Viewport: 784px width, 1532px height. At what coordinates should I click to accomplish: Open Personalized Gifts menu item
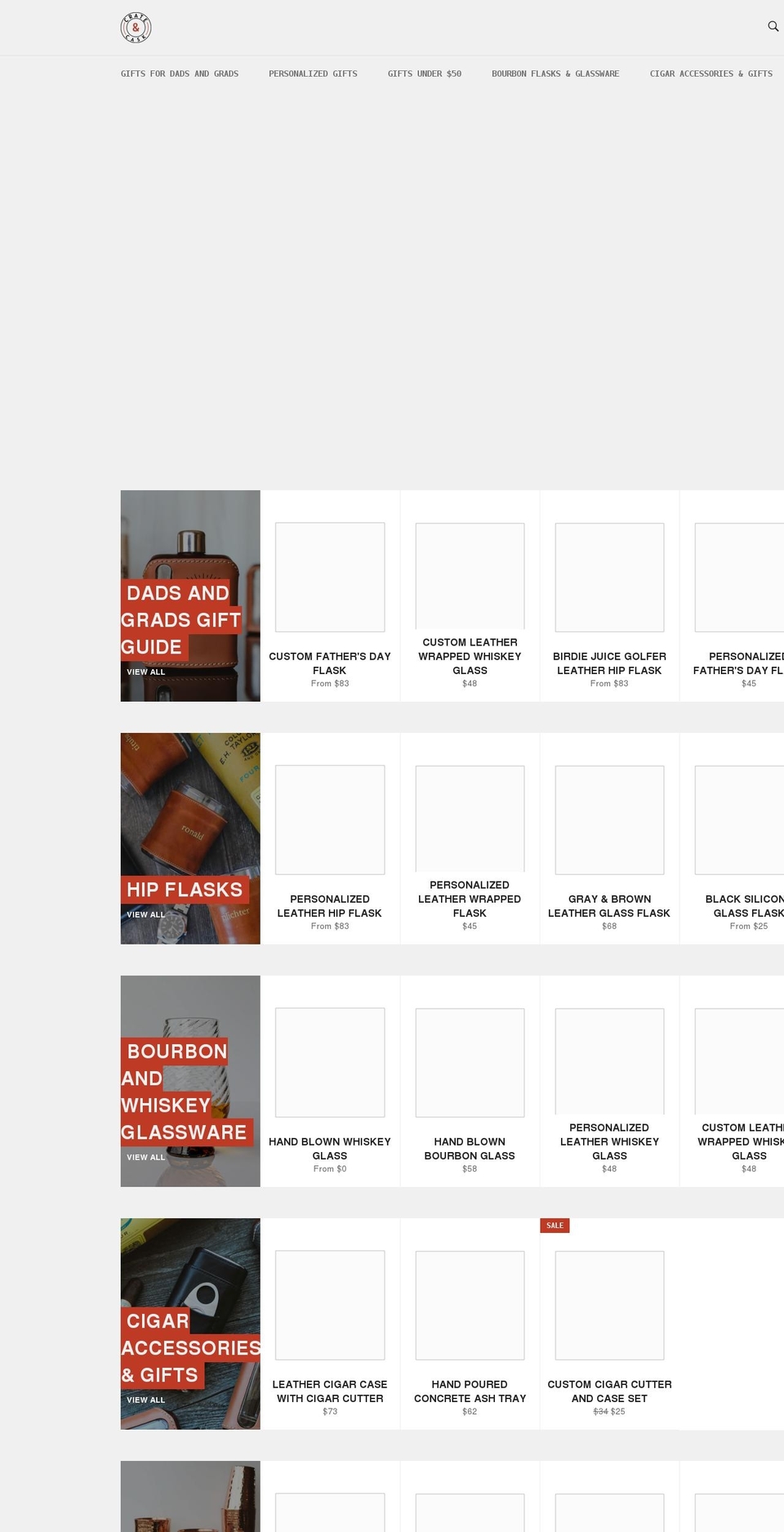[x=313, y=74]
